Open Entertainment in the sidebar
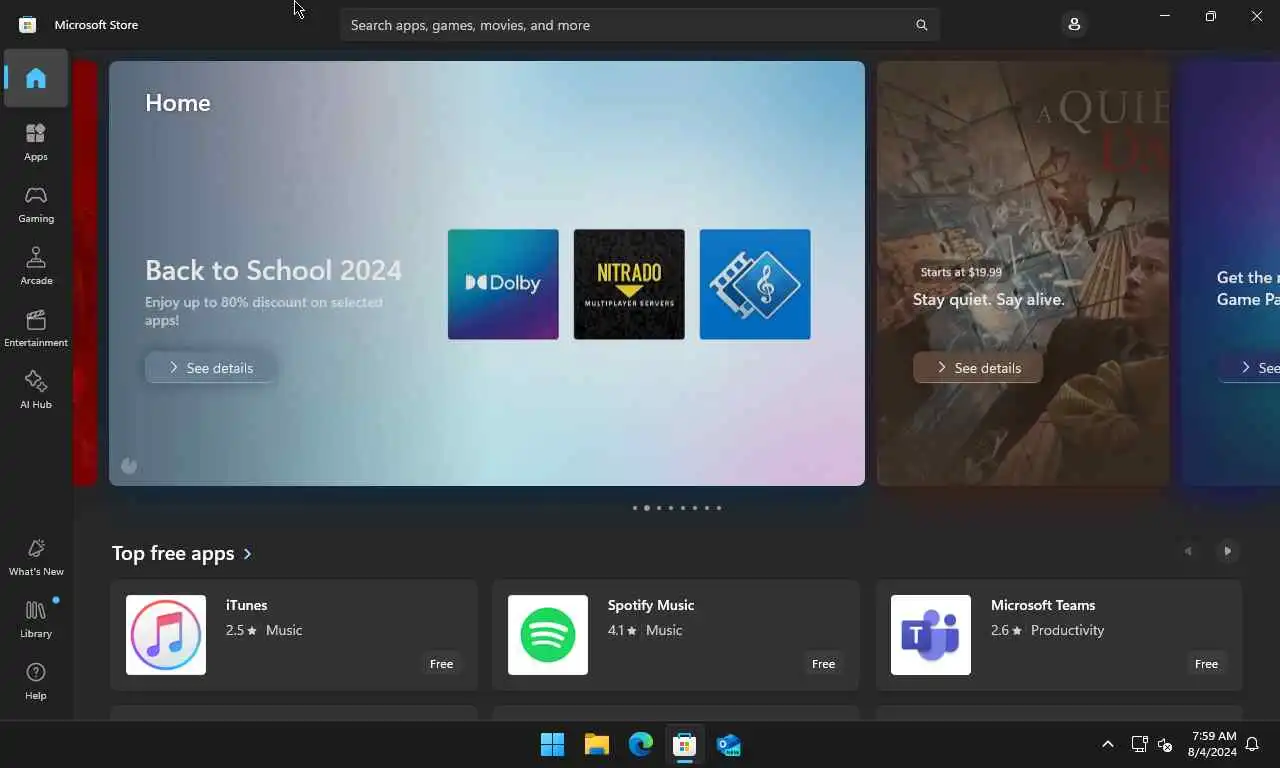This screenshot has width=1280, height=768. coord(36,328)
